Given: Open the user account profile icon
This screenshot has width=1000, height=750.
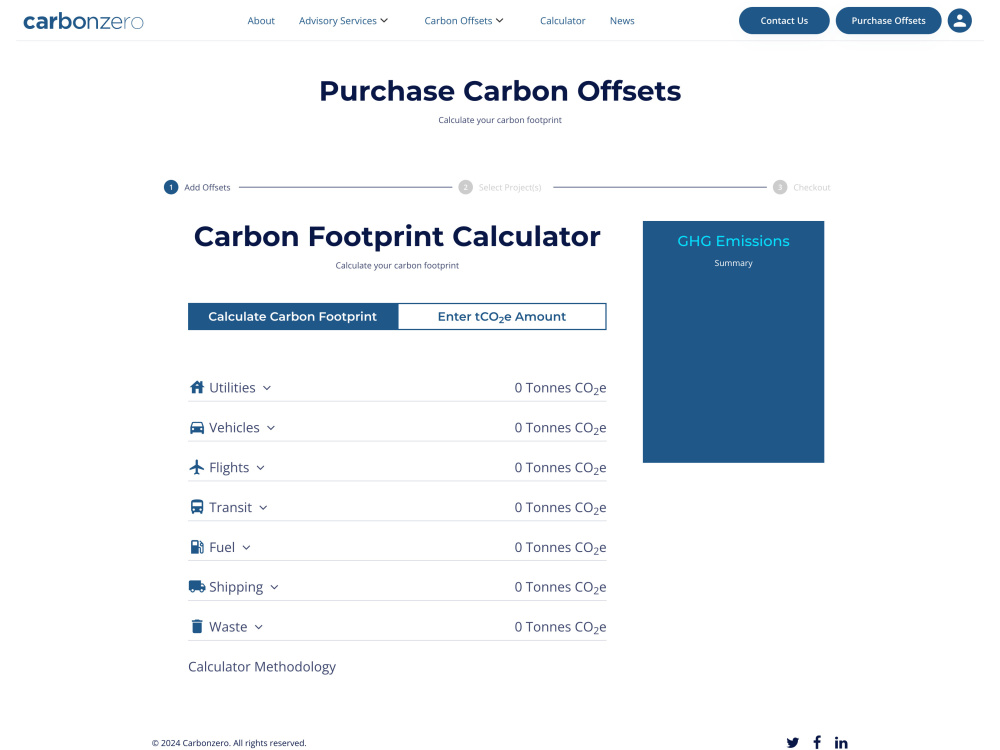Looking at the screenshot, I should [959, 20].
